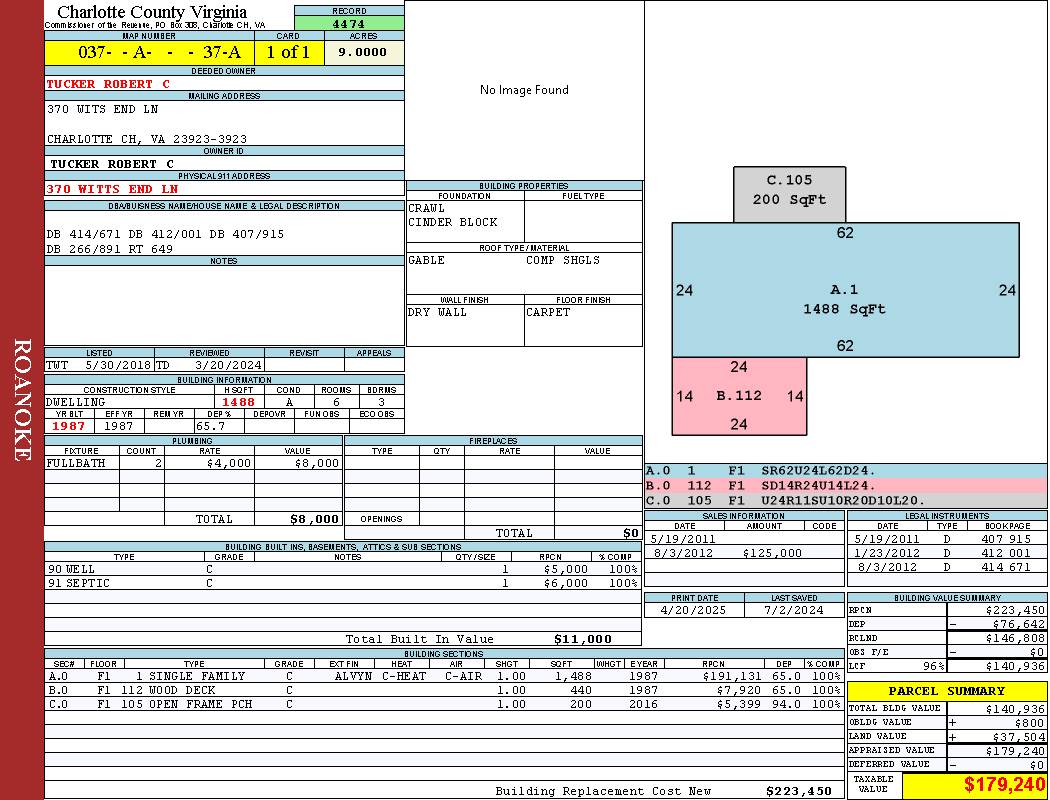The width and height of the screenshot is (1050, 800).
Task: Click the yellow '1 of 1' card indicator
Action: [x=288, y=53]
